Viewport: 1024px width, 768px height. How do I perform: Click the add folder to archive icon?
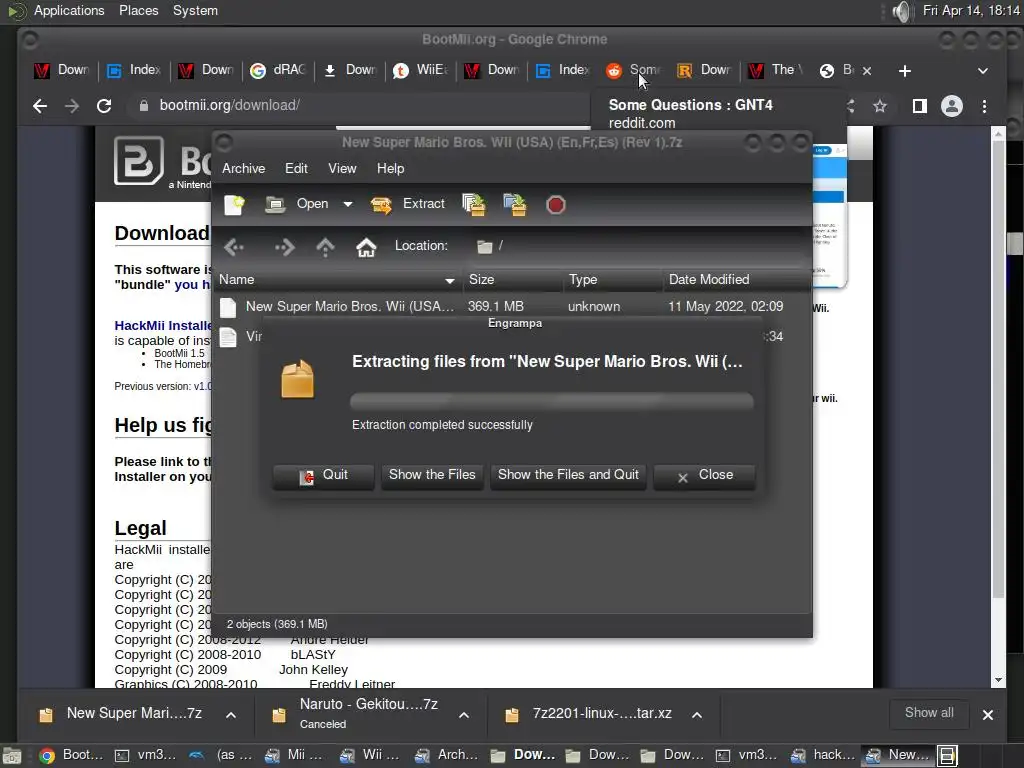pyautogui.click(x=515, y=204)
